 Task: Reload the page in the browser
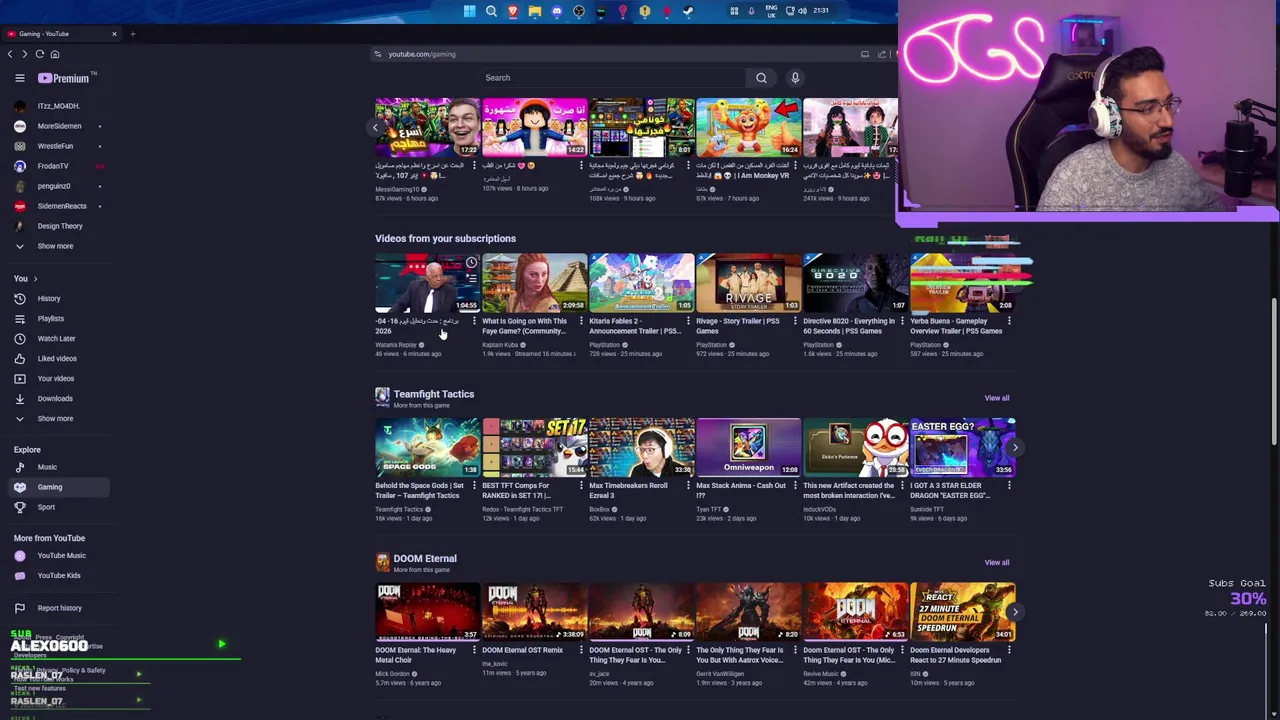click(x=40, y=54)
